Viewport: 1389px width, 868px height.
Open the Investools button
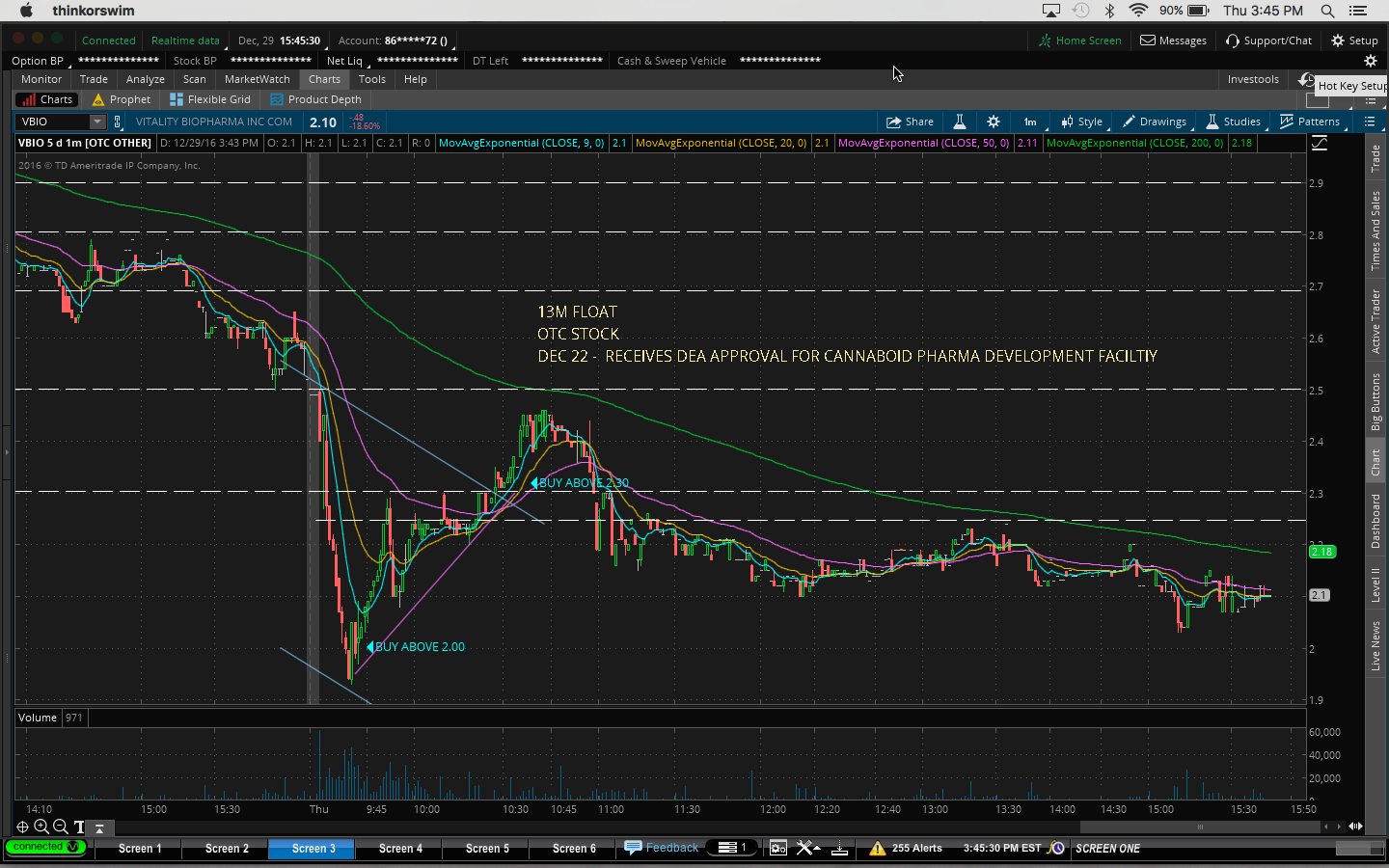point(1253,79)
